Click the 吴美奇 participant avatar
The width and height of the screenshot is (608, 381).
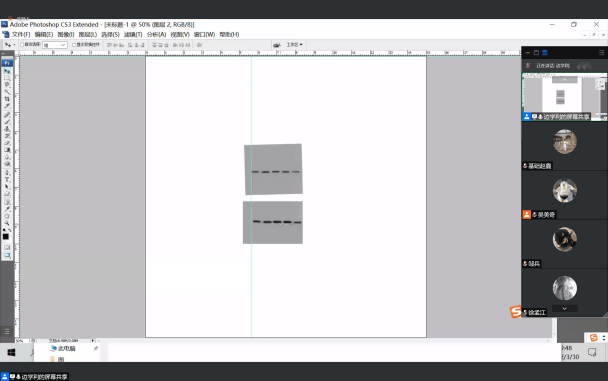click(x=565, y=190)
